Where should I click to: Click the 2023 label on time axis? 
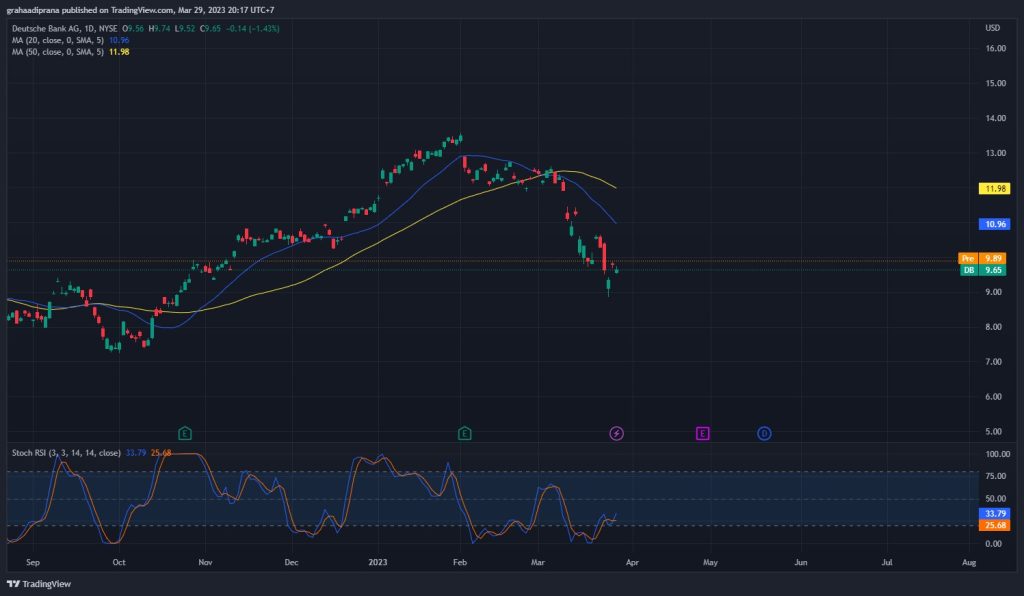(377, 563)
